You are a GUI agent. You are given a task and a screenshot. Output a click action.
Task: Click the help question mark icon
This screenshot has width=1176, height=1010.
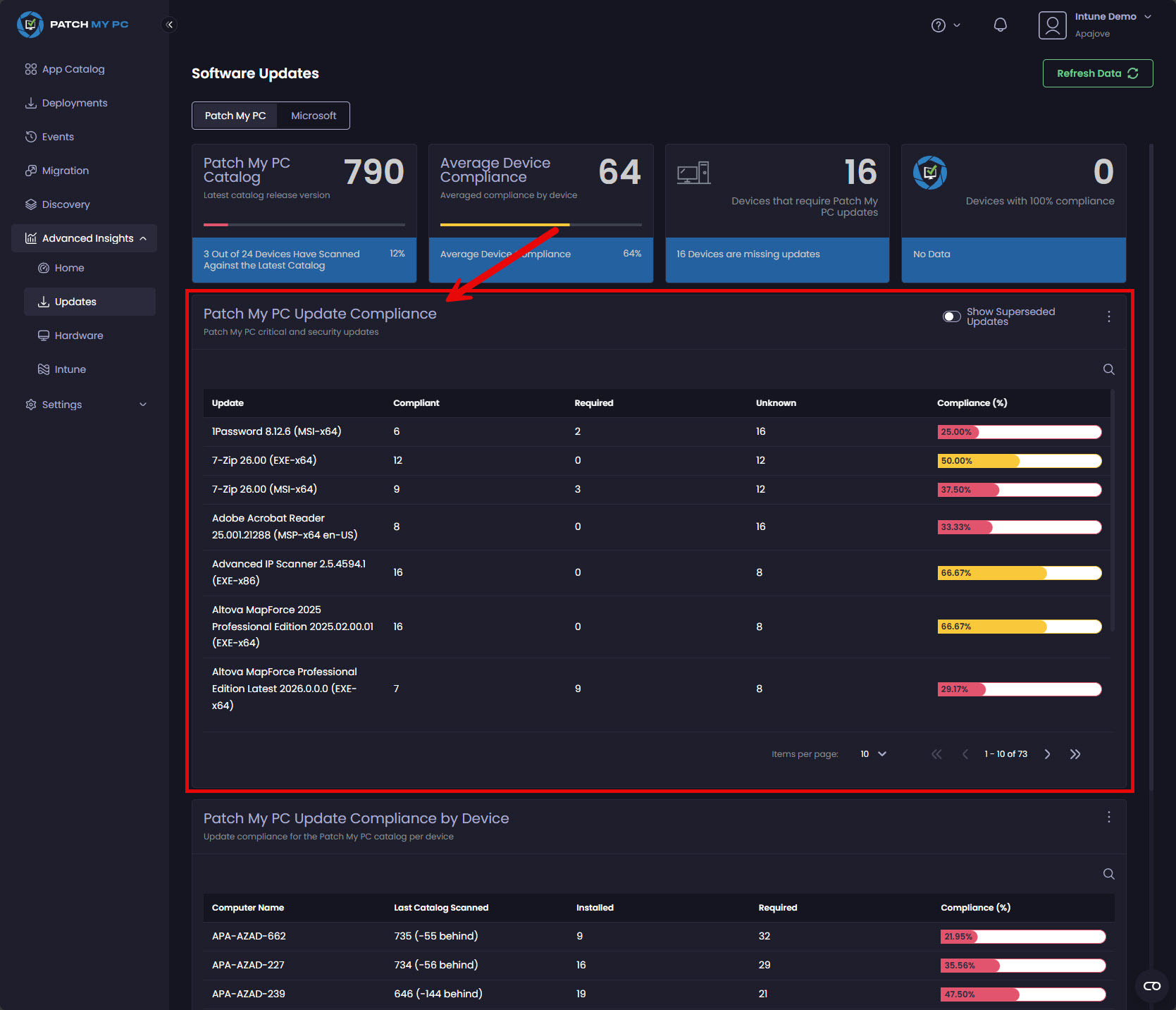coord(939,25)
